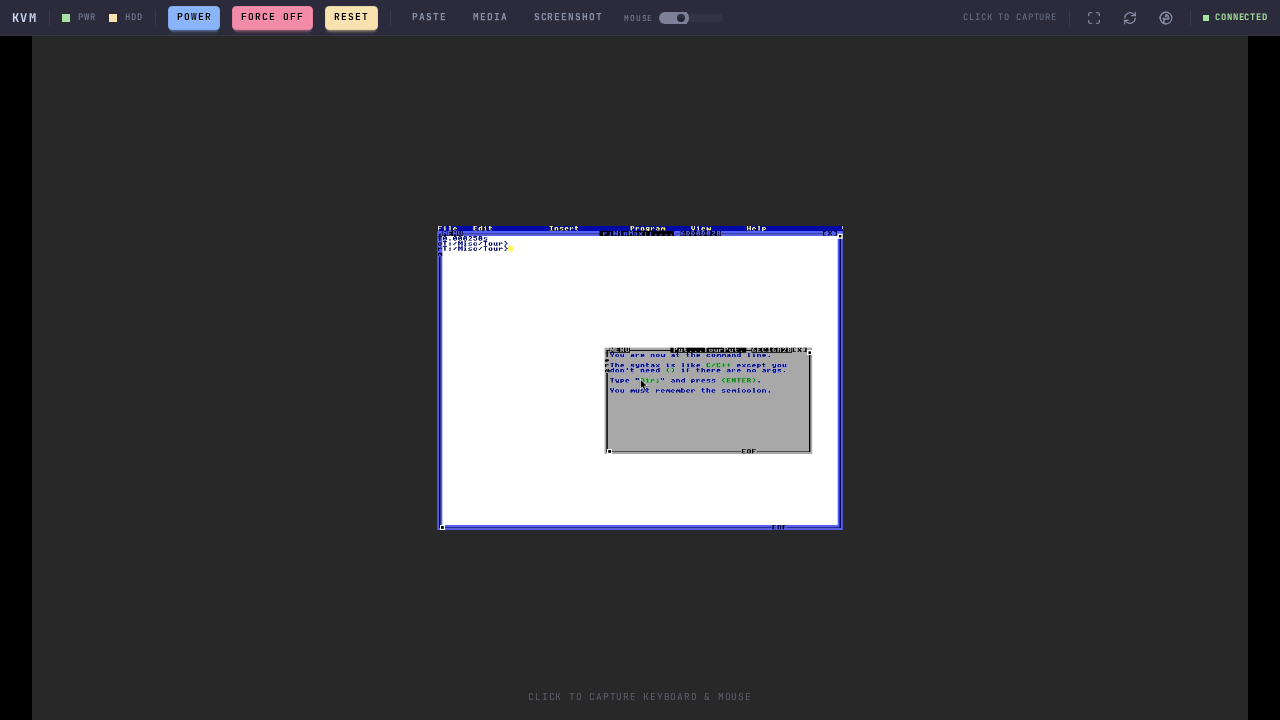Screen dimensions: 1280x720
Task: Click the user account icon
Action: pos(1166,17)
